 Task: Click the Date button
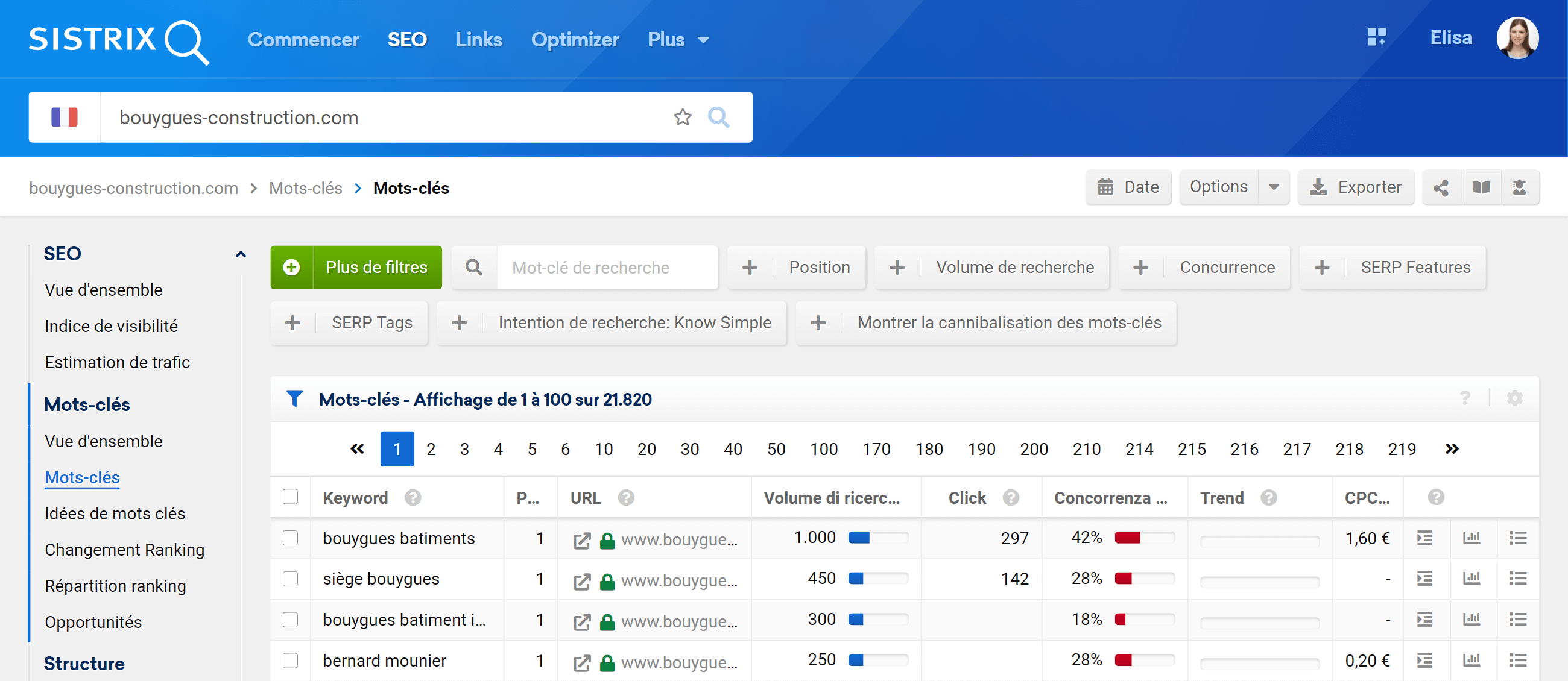coord(1128,187)
